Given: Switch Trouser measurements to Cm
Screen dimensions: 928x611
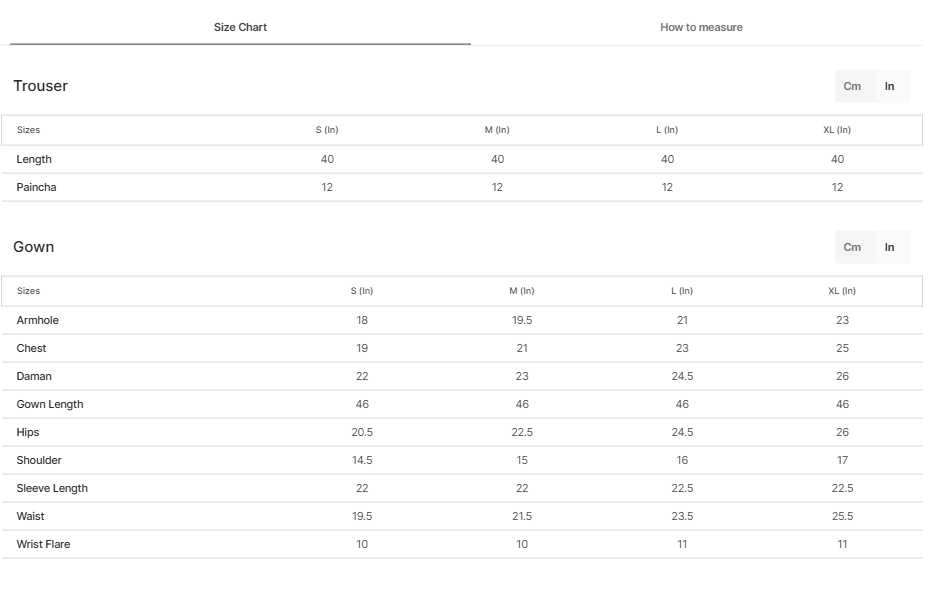Looking at the screenshot, I should (x=852, y=86).
